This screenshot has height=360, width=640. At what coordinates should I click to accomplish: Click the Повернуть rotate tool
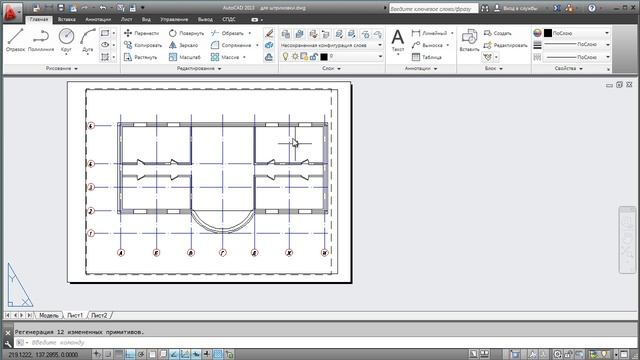coord(186,33)
